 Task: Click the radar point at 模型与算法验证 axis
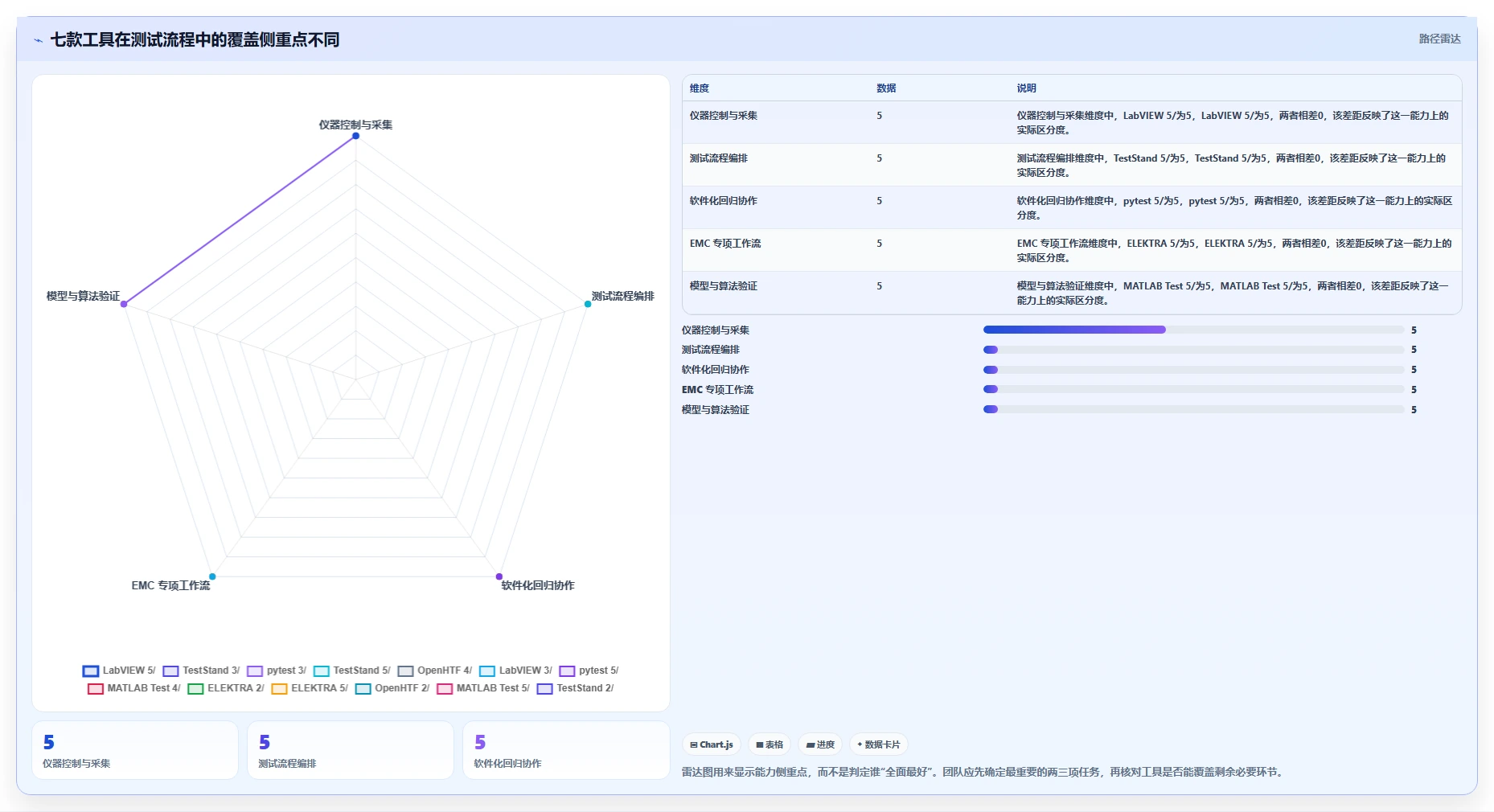click(124, 304)
